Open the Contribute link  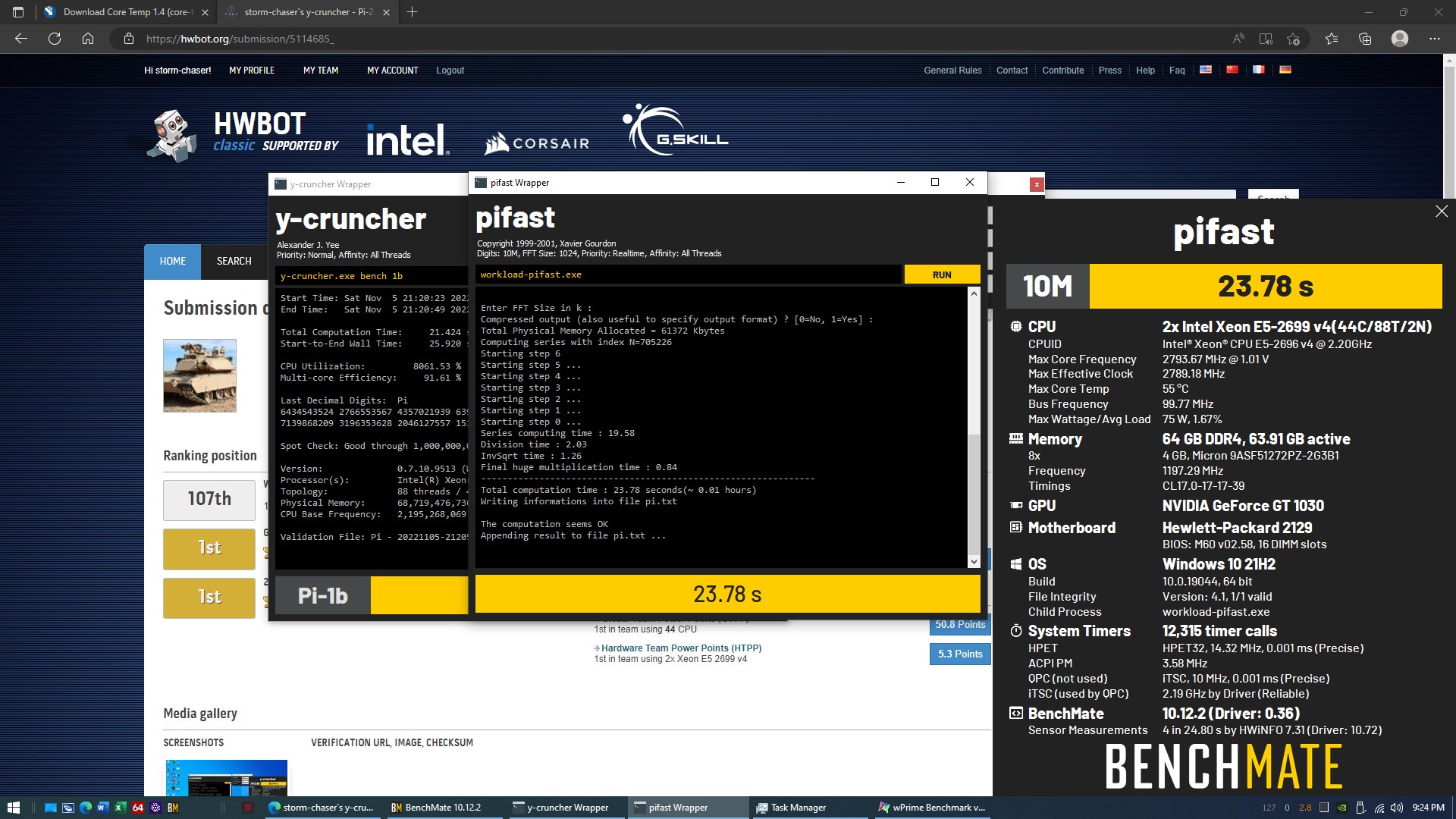coord(1062,71)
